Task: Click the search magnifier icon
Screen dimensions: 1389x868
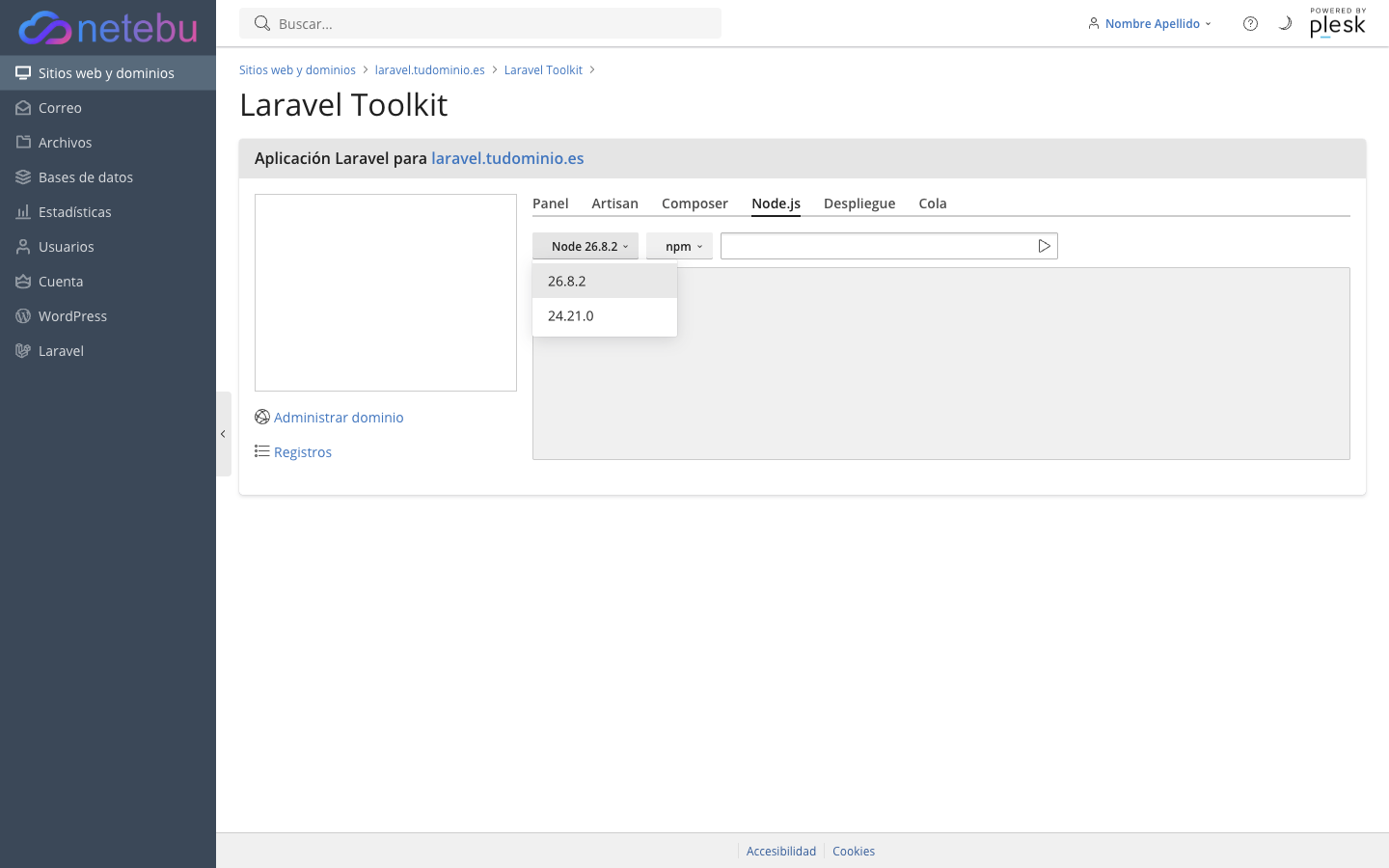Action: 261,23
